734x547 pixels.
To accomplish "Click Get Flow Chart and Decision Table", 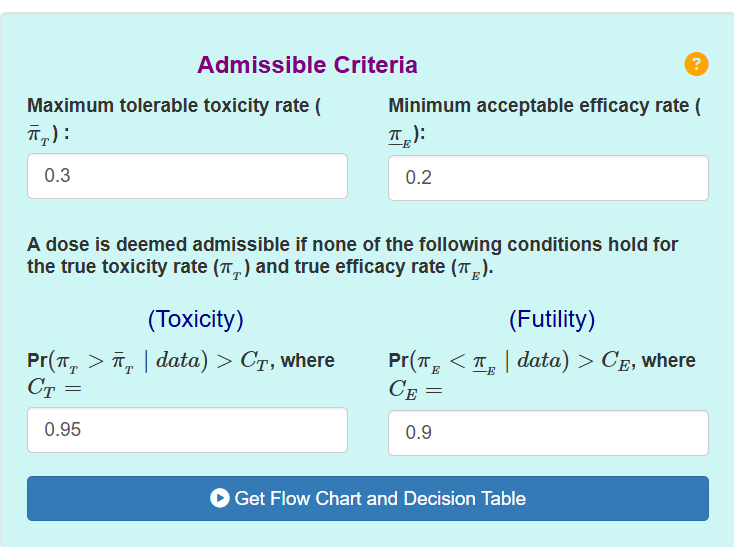I will (x=368, y=498).
